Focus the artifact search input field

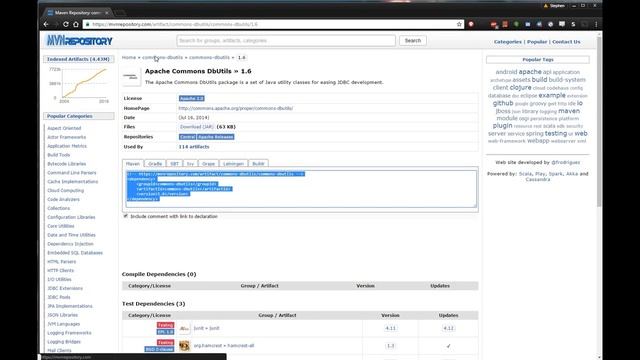click(x=286, y=40)
